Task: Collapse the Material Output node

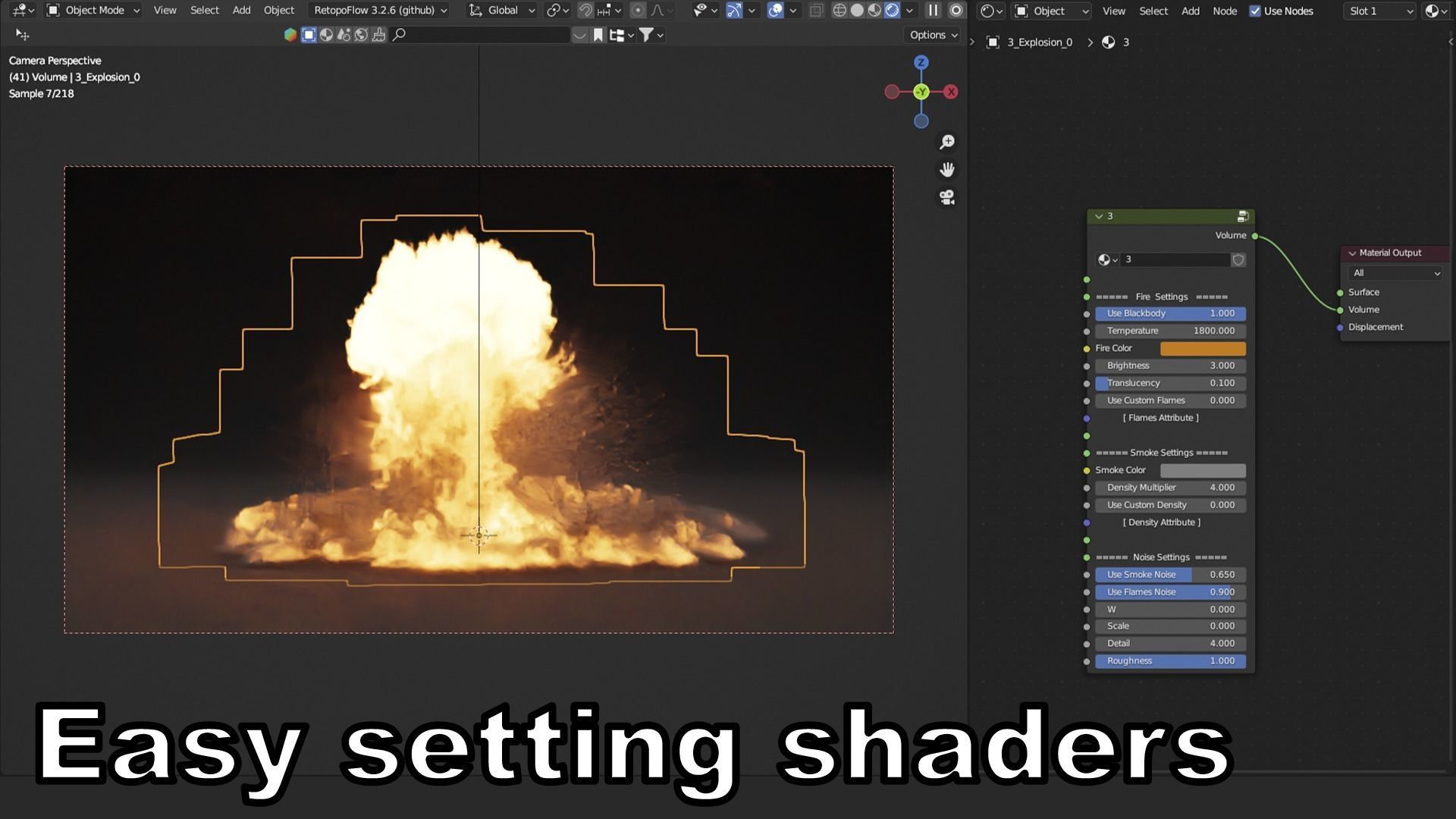Action: click(1352, 253)
